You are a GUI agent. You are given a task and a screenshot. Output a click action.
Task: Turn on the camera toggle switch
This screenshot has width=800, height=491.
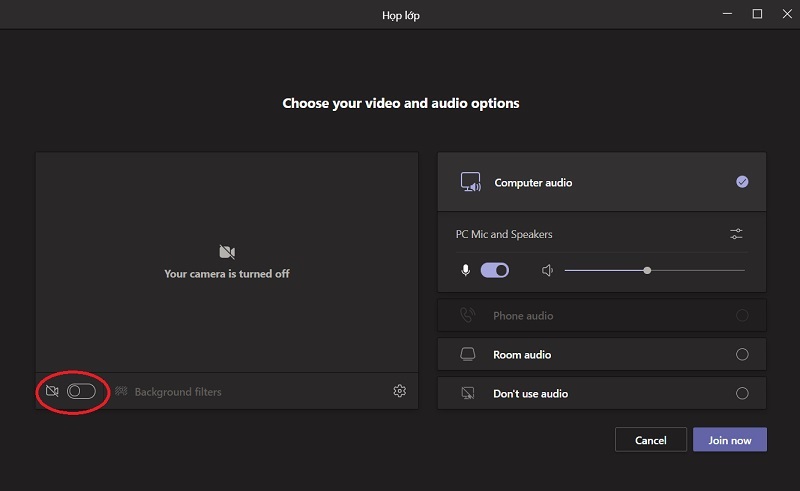coord(81,391)
